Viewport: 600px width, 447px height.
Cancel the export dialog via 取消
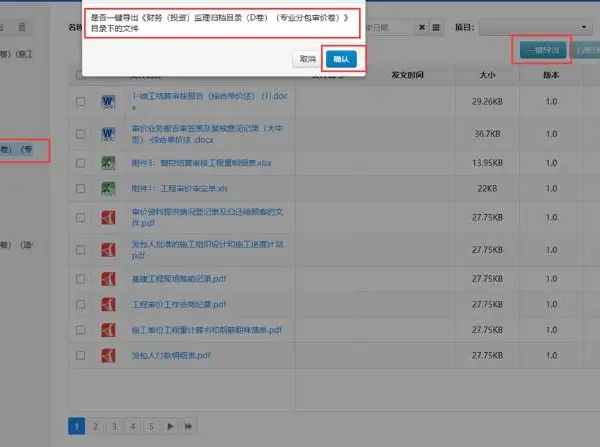307,59
